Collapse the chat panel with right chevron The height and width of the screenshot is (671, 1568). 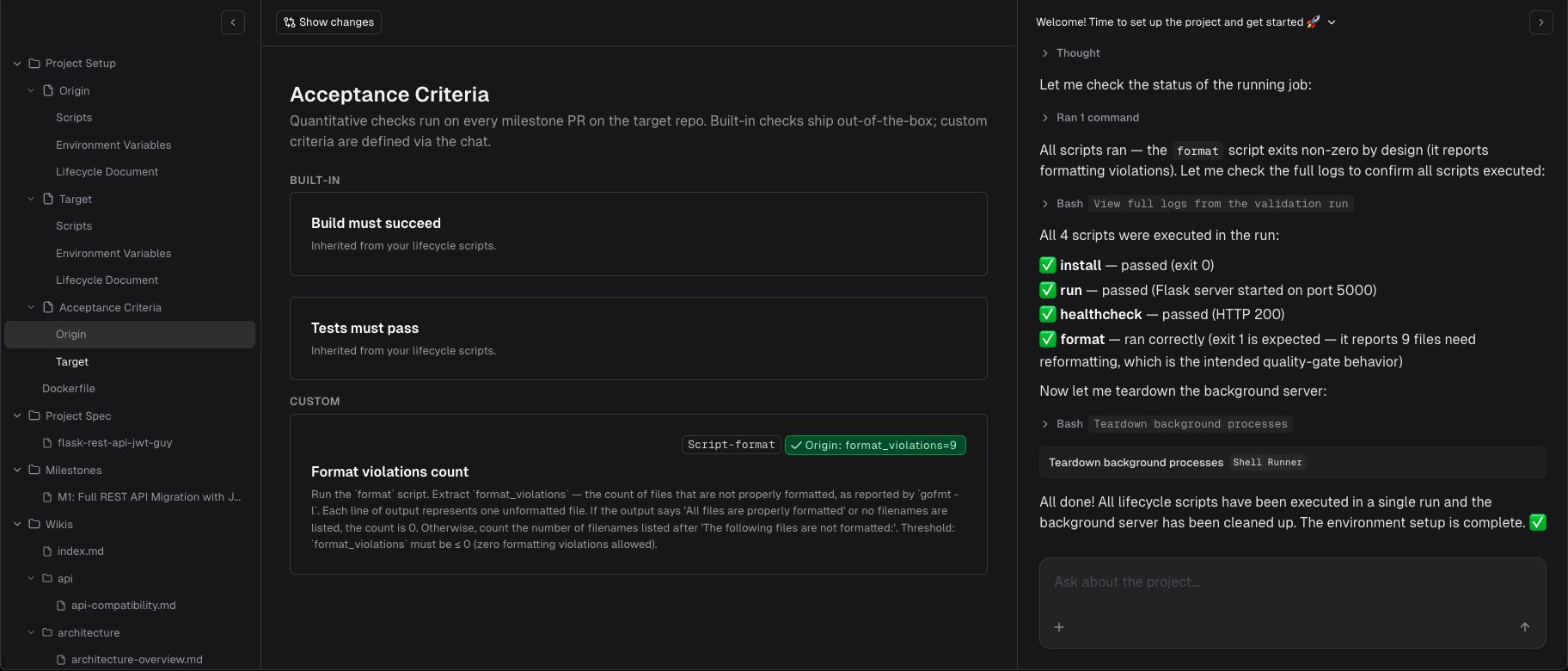pos(1540,22)
